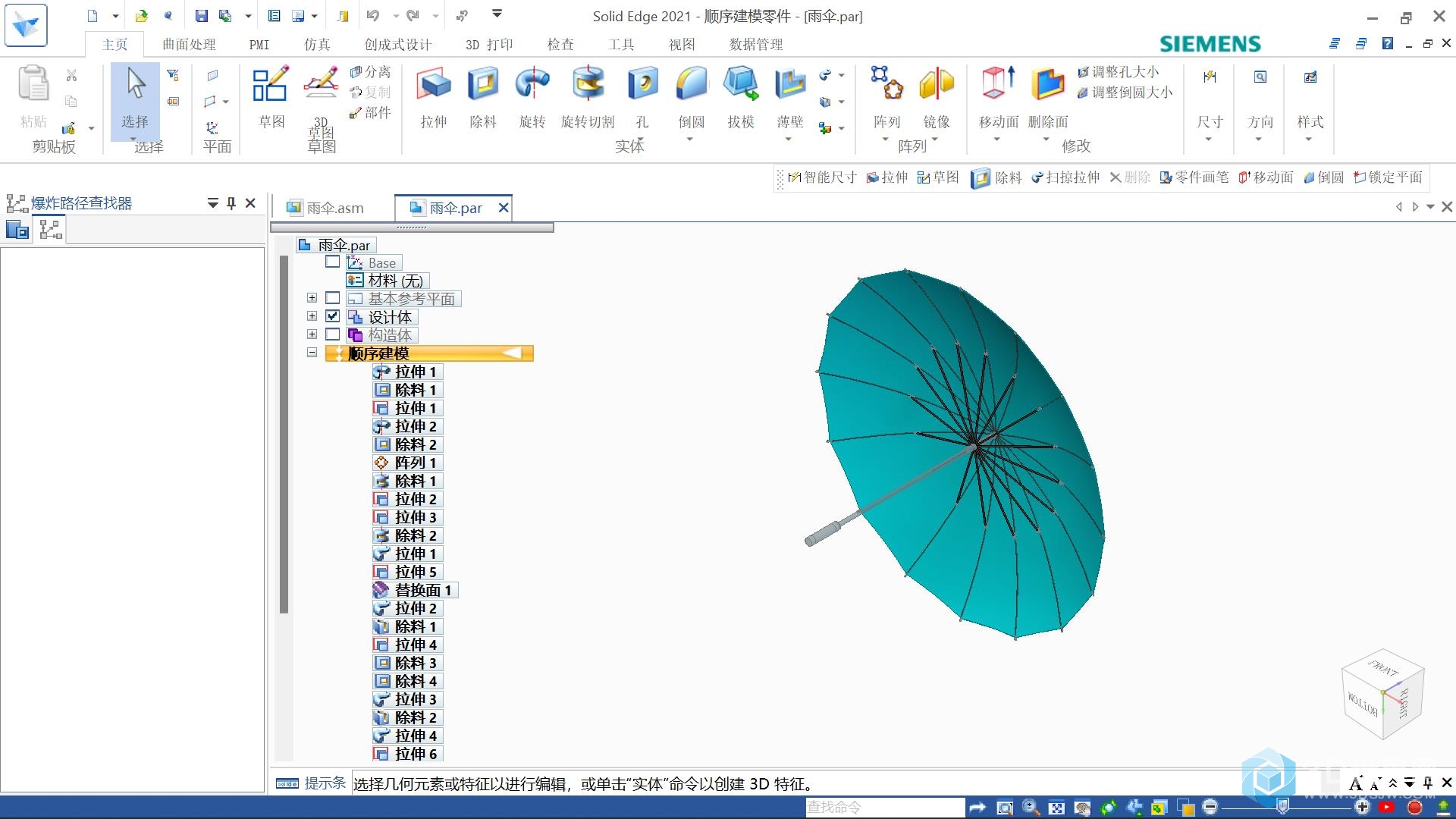Screen dimensions: 1456x819
Task: Click the 样式 (Style) icon
Action: click(1310, 77)
